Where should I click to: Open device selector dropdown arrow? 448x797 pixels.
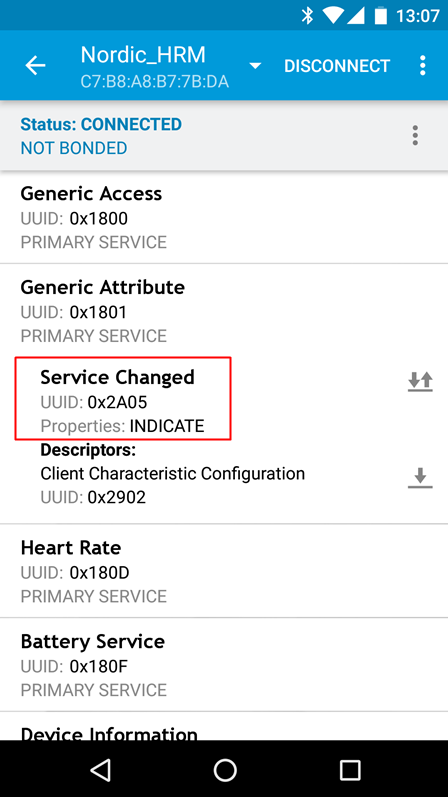tap(255, 66)
